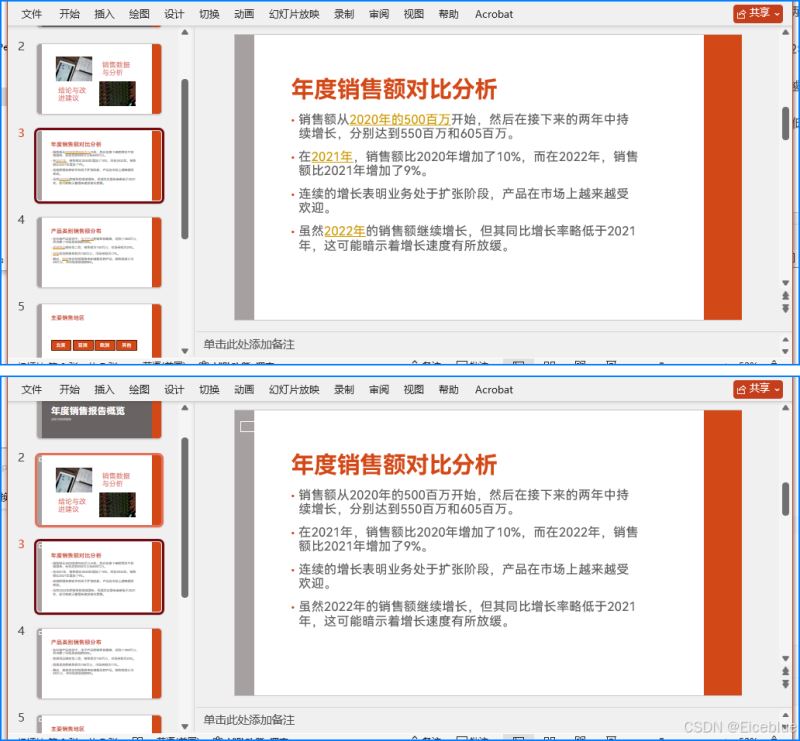Select the 帮助 tab in the upper window
The image size is (800, 741).
click(448, 14)
